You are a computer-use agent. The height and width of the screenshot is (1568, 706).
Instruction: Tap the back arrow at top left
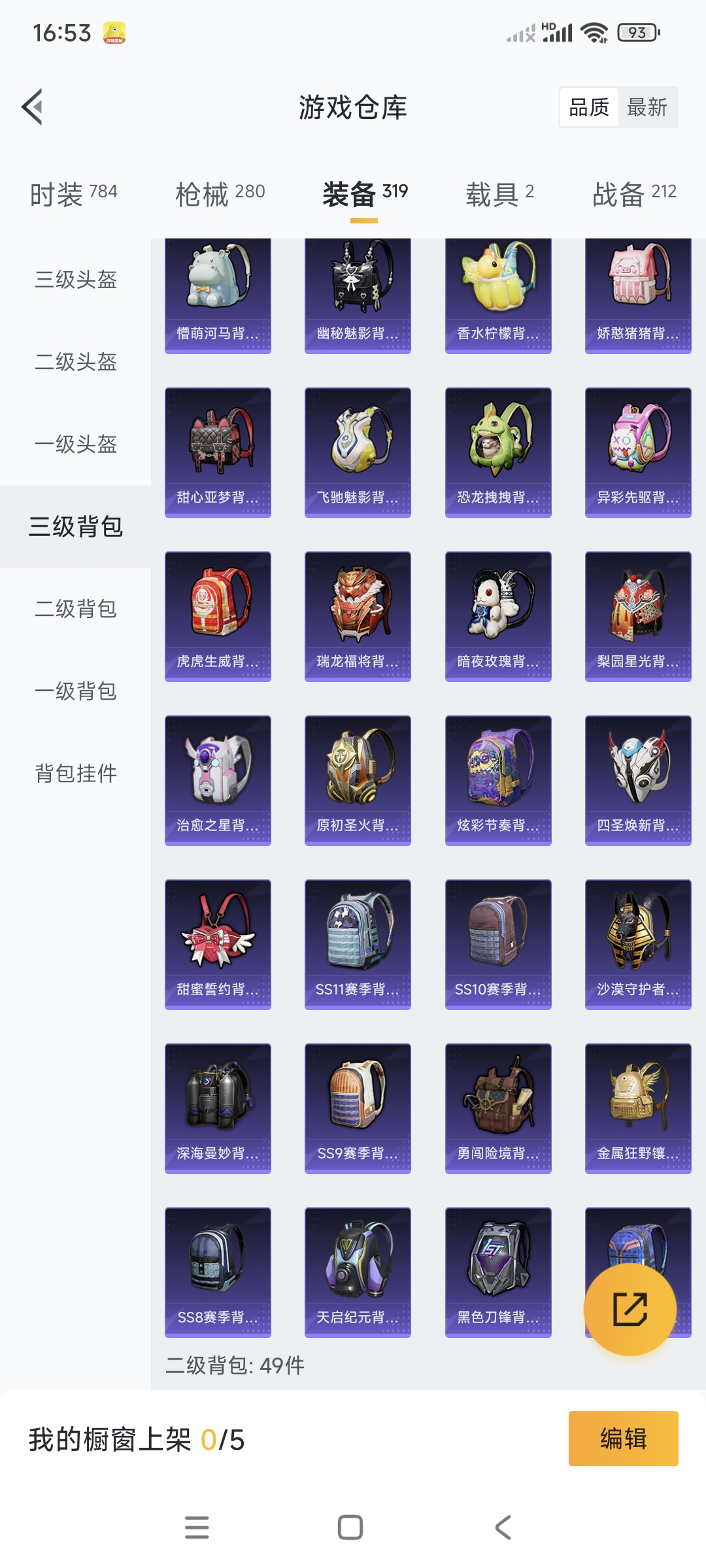click(x=33, y=106)
